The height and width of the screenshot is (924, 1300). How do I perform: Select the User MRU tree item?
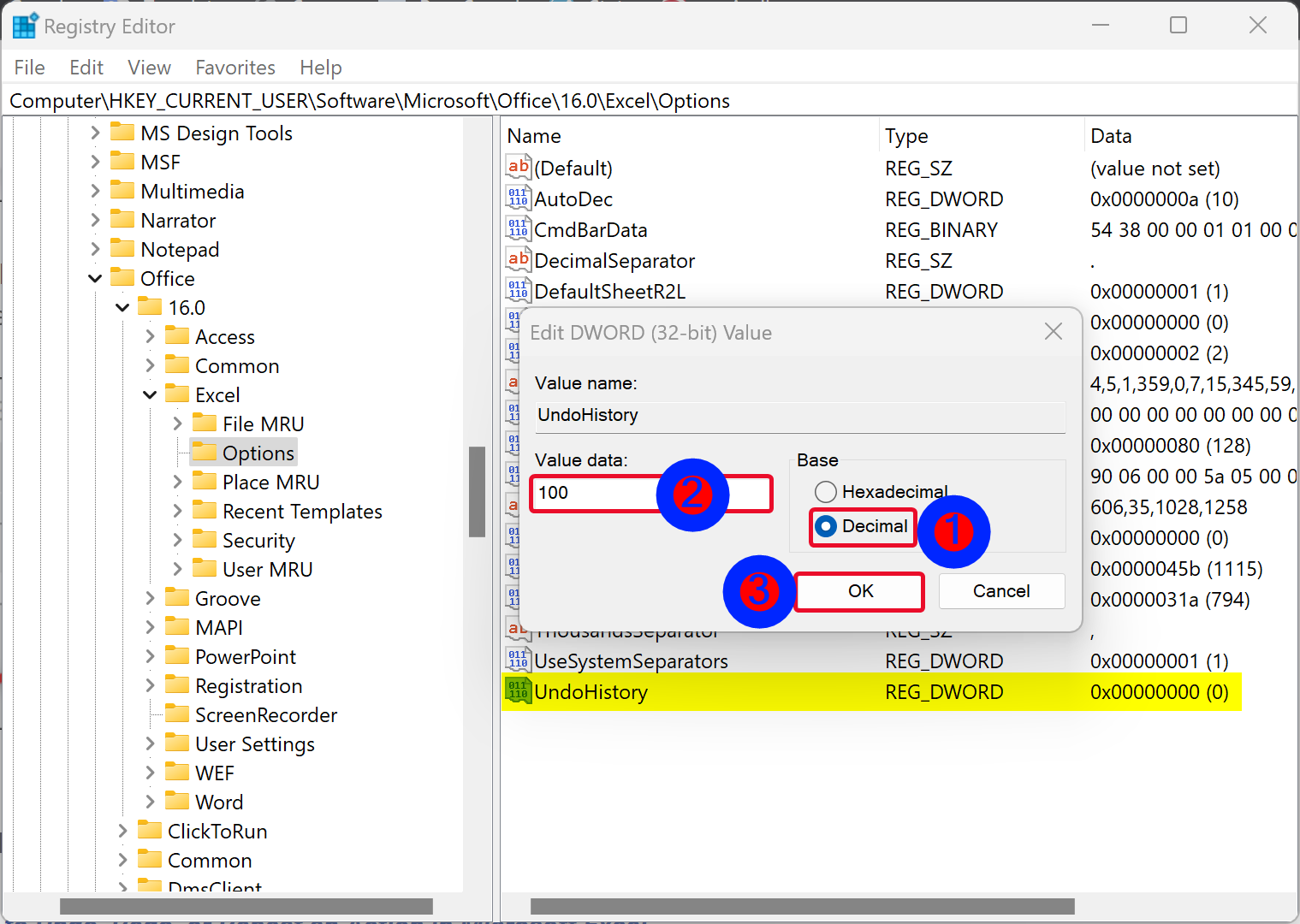click(267, 569)
